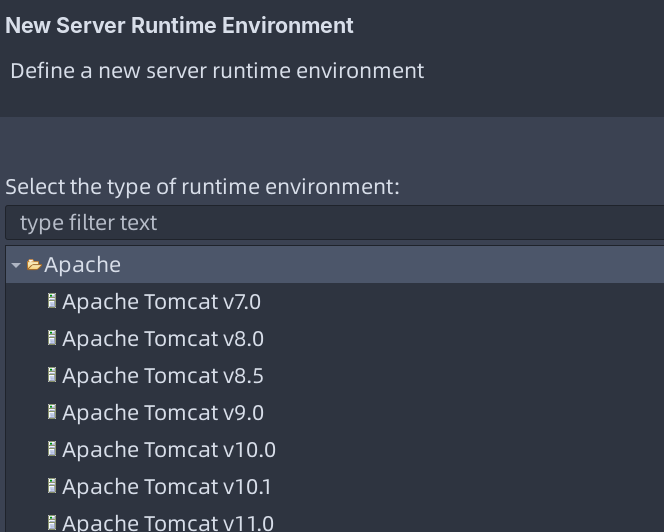The image size is (664, 532).
Task: Choose Apache Tomcat v10.0 entry
Action: click(x=169, y=450)
